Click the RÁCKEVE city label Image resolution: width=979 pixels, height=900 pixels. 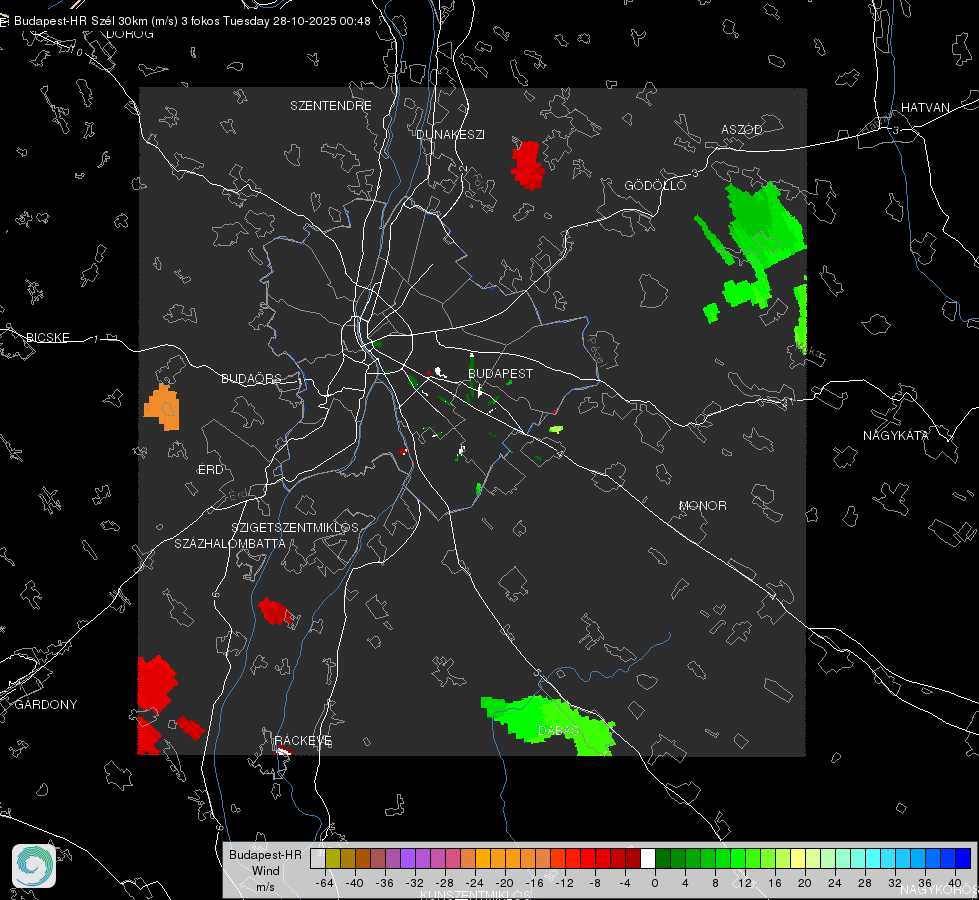(x=303, y=741)
